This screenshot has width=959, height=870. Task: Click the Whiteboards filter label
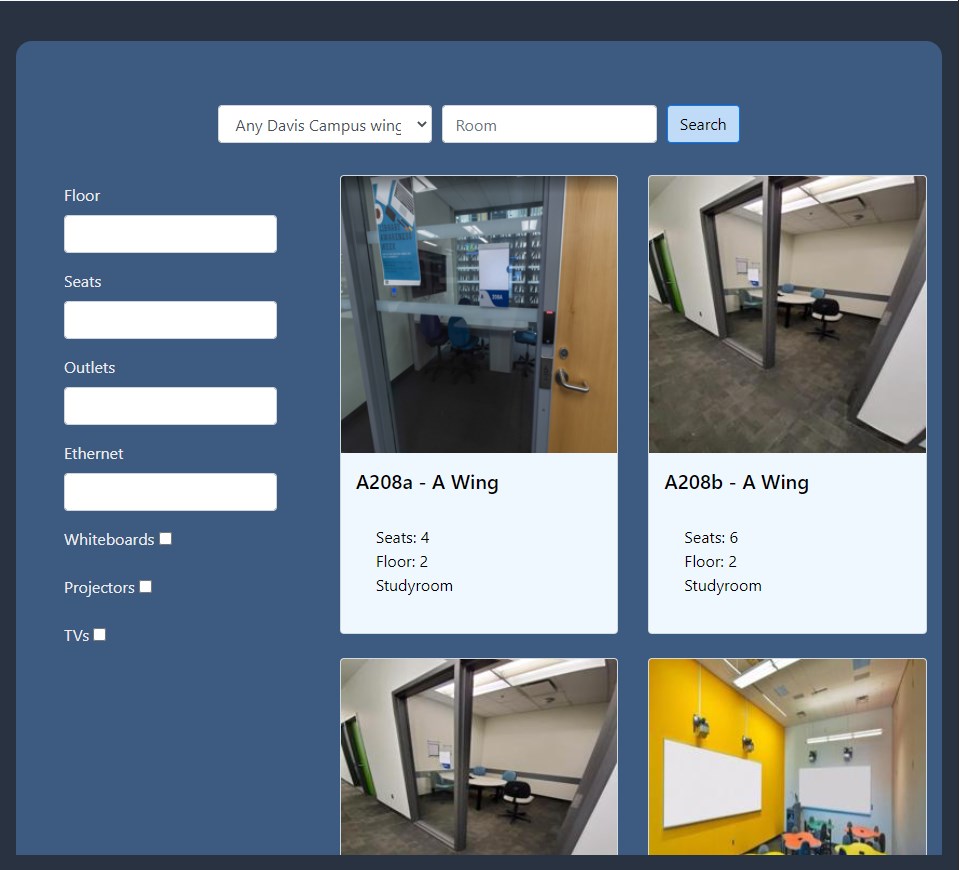[x=109, y=540]
